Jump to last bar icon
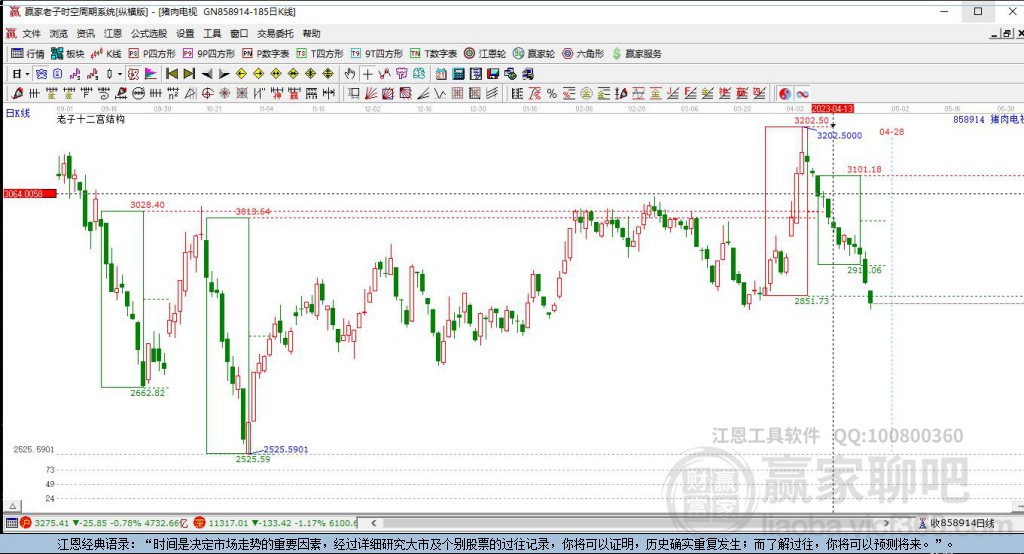Screen dimensions: 1024x554 (189, 74)
